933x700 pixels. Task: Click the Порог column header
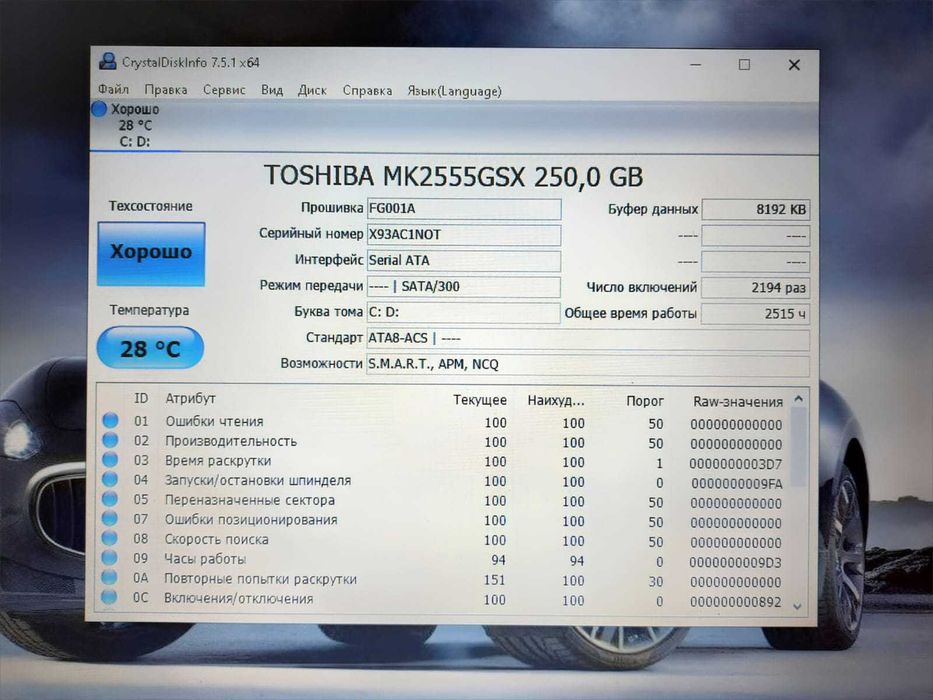[x=644, y=401]
